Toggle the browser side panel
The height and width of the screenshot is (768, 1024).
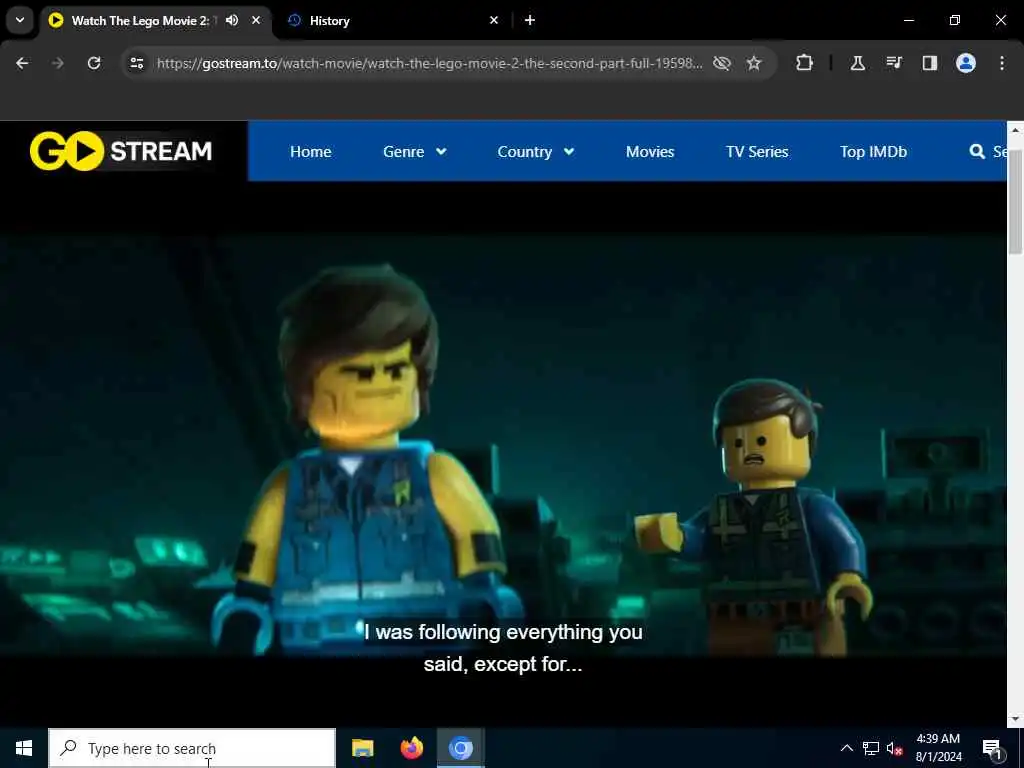[930, 63]
